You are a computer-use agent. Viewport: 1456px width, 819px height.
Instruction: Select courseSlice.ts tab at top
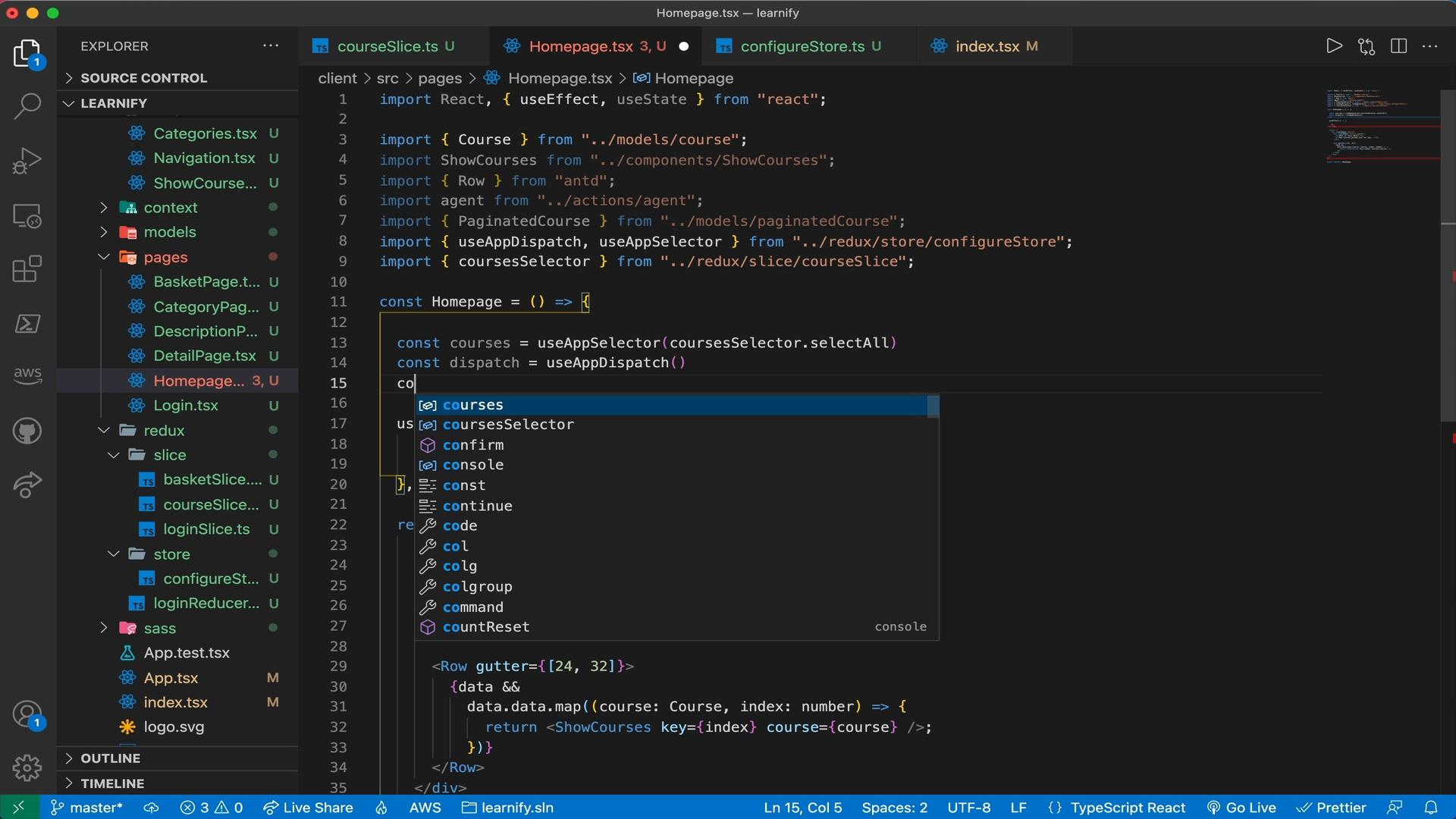pos(387,46)
